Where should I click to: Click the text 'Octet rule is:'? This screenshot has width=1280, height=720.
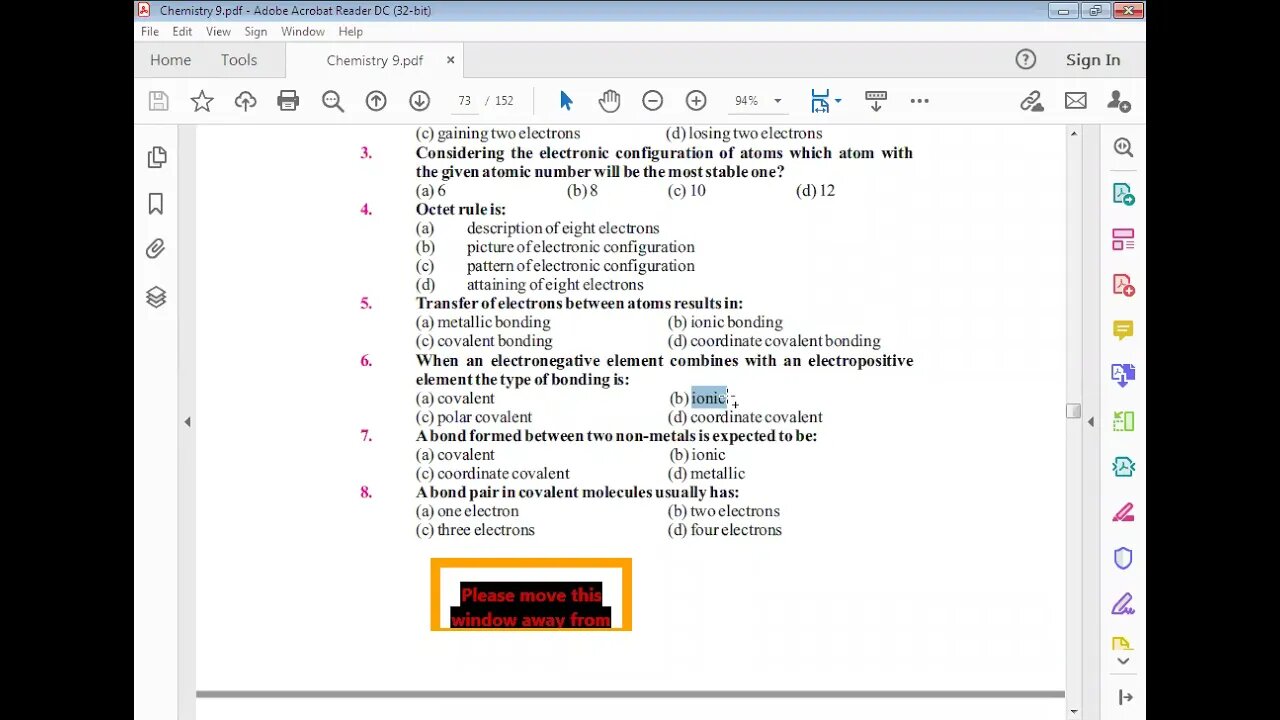(461, 209)
